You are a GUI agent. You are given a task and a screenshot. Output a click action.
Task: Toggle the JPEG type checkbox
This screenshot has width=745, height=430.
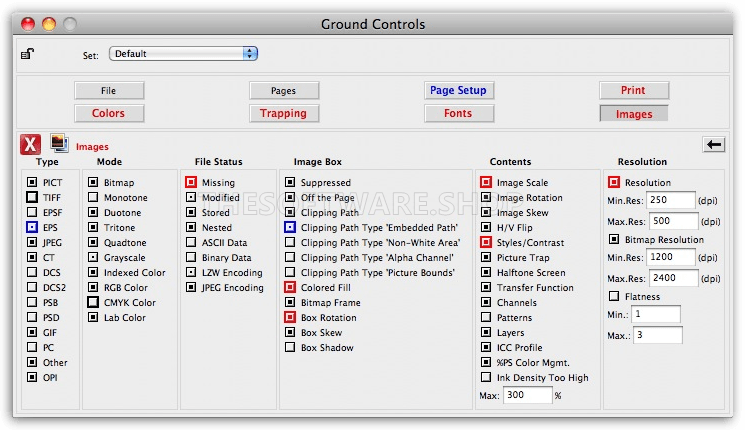coord(32,242)
